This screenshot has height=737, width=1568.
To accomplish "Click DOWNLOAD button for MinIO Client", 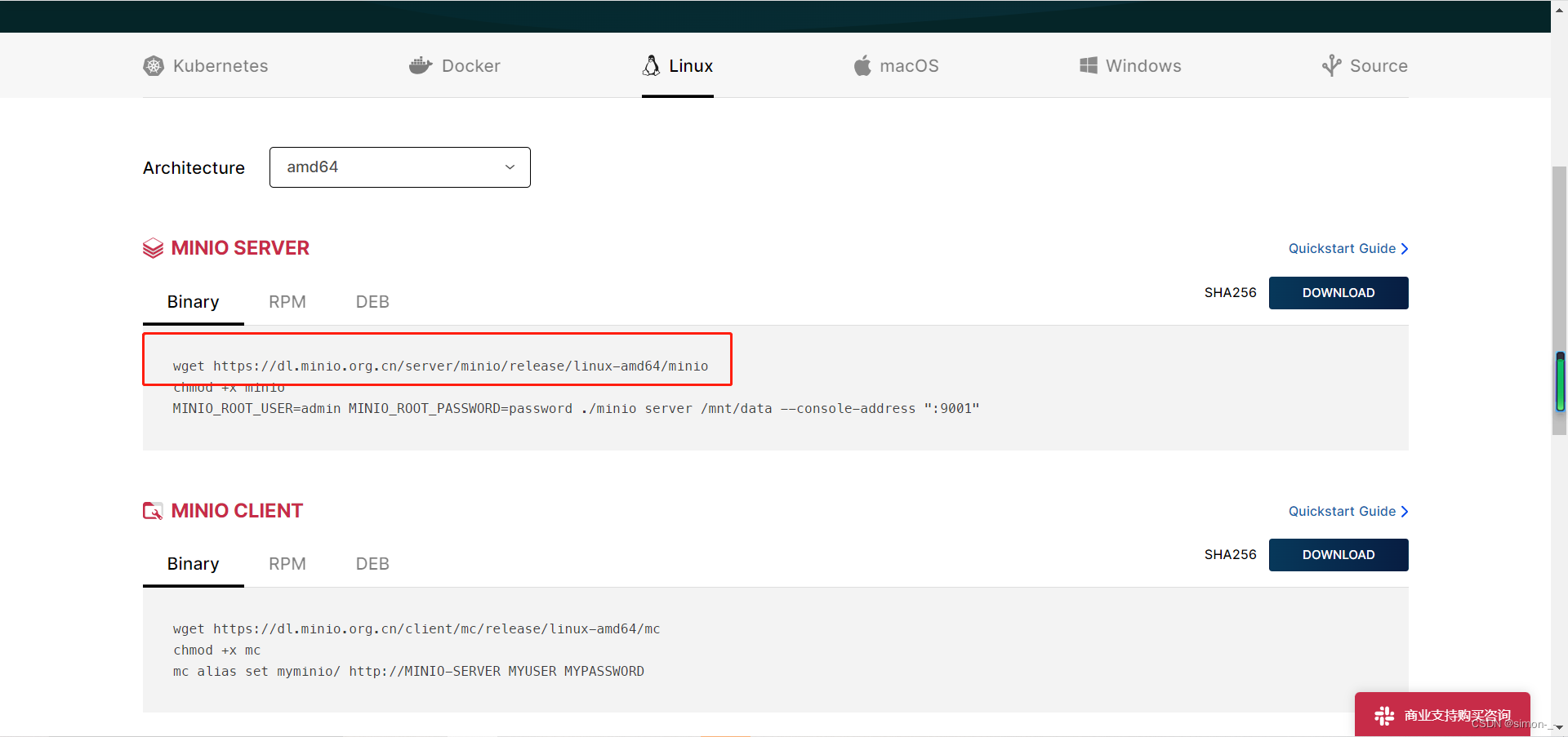I will coord(1339,555).
